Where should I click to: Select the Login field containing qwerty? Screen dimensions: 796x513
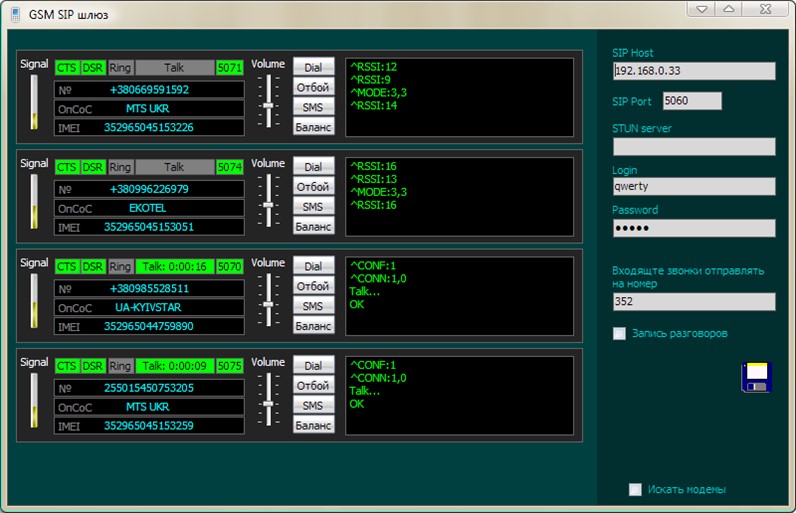pyautogui.click(x=694, y=186)
